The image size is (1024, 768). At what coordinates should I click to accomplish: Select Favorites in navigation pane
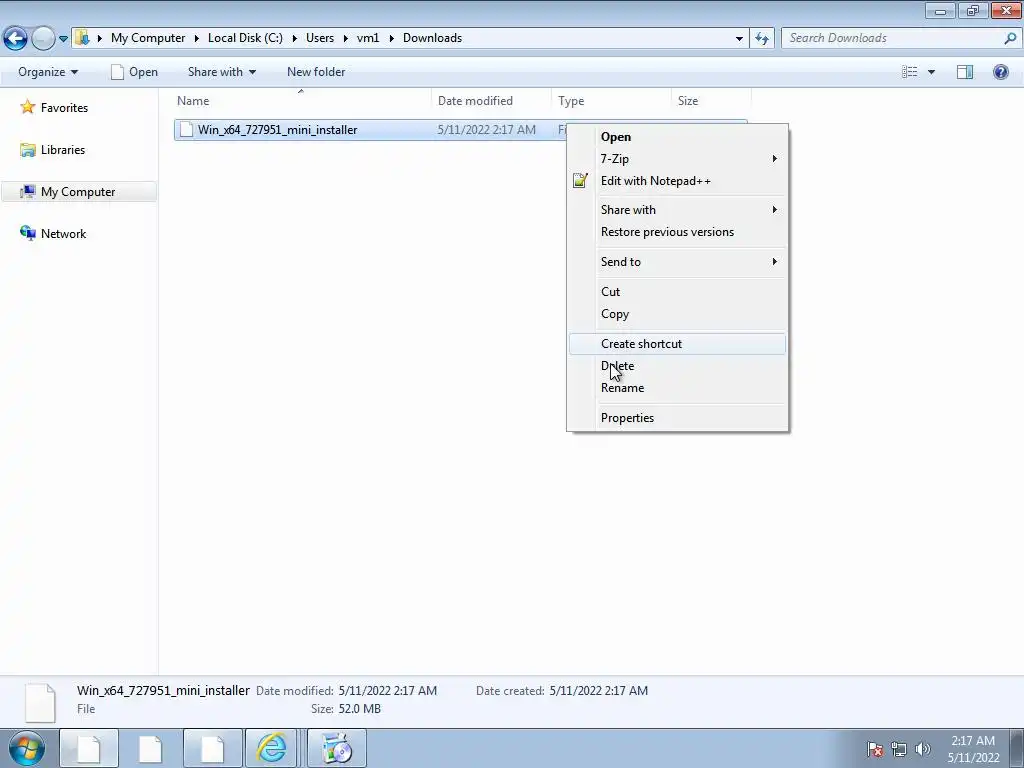(64, 108)
